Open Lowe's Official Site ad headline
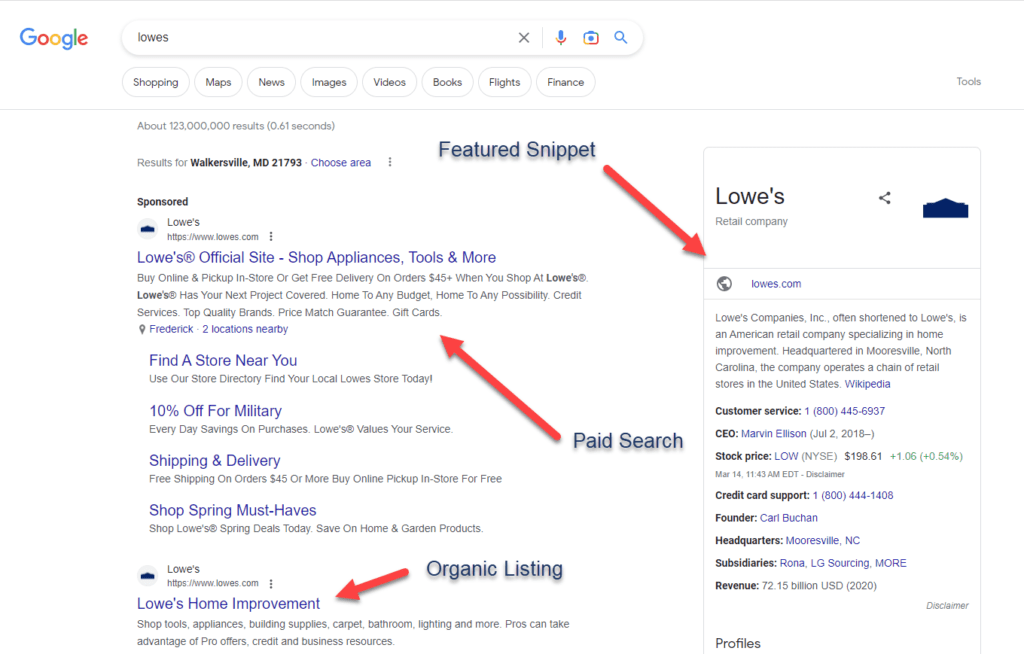Viewport: 1024px width, 654px height. point(316,257)
